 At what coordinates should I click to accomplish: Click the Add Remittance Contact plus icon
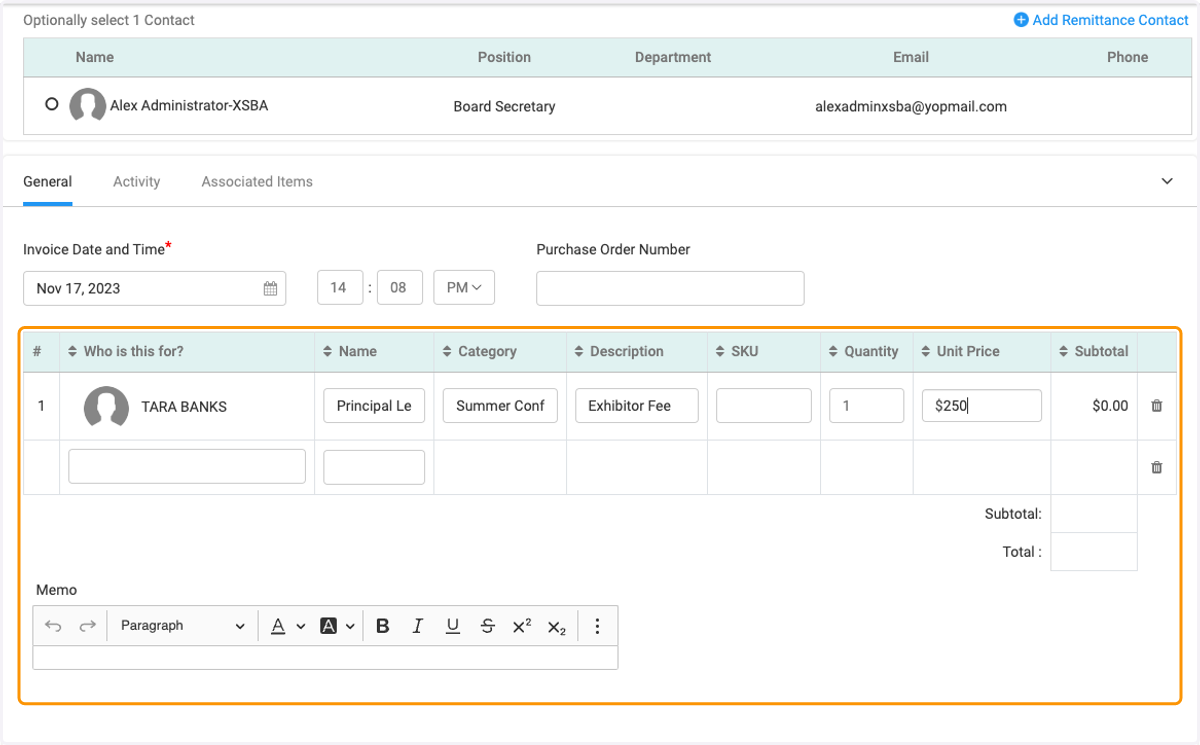click(1021, 20)
